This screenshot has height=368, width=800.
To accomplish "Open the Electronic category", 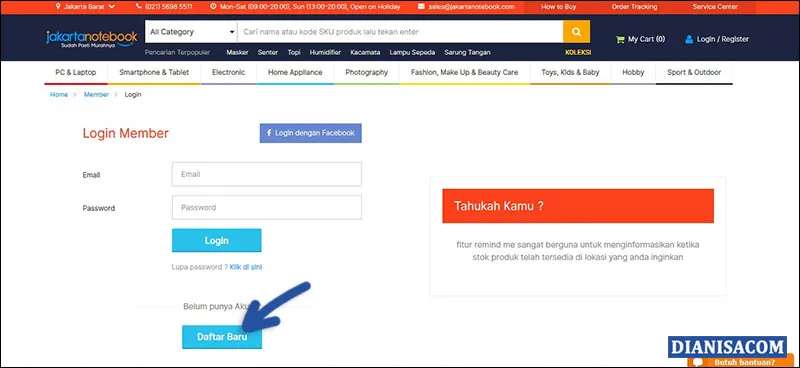I will (229, 72).
